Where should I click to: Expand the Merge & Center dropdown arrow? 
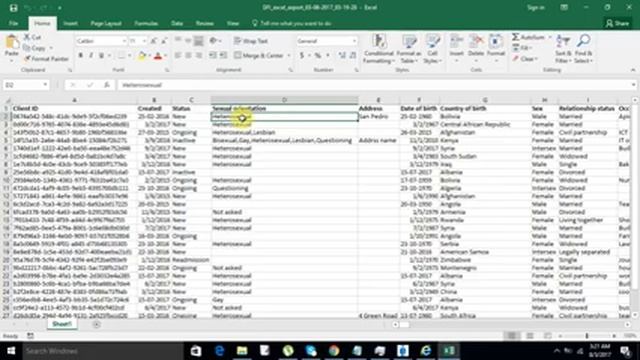click(x=288, y=56)
